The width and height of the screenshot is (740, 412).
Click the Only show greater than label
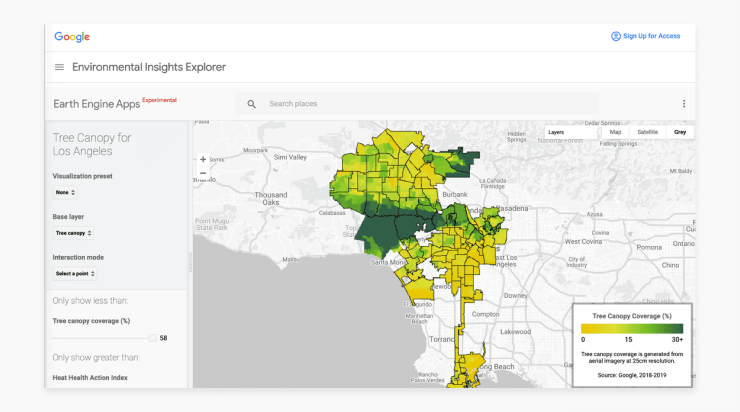coord(96,357)
